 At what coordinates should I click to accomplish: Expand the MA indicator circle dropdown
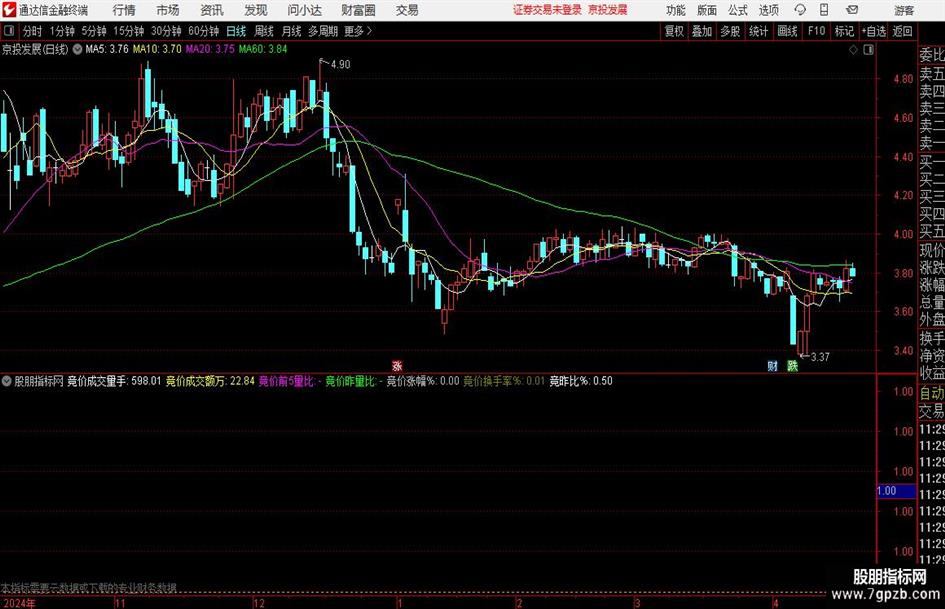(x=77, y=49)
